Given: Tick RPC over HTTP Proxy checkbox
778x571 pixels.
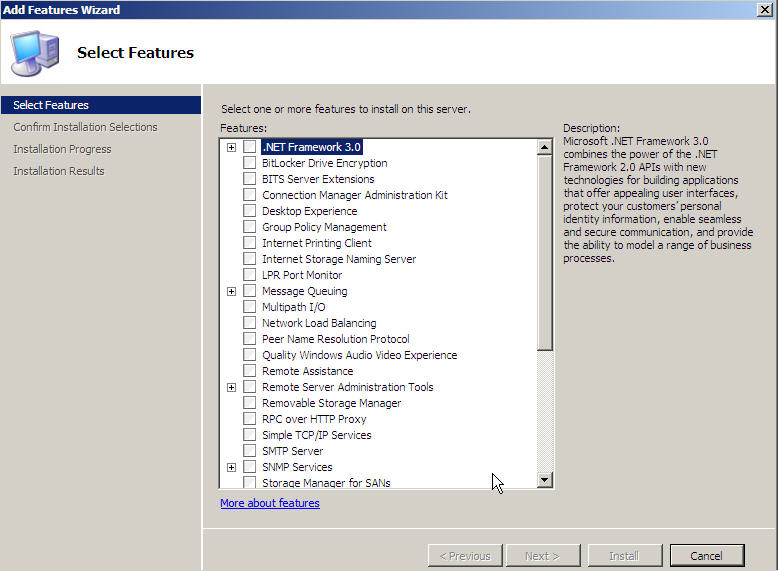Looking at the screenshot, I should tap(250, 419).
